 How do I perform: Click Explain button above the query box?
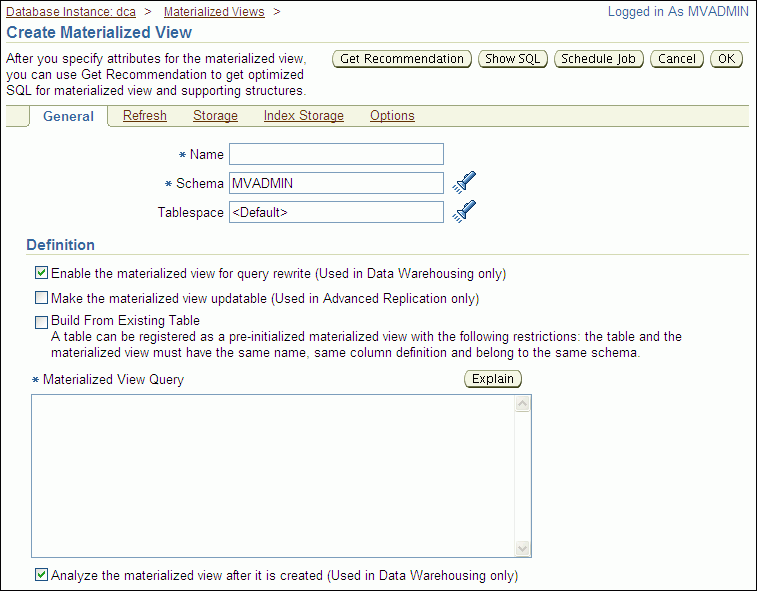point(493,379)
